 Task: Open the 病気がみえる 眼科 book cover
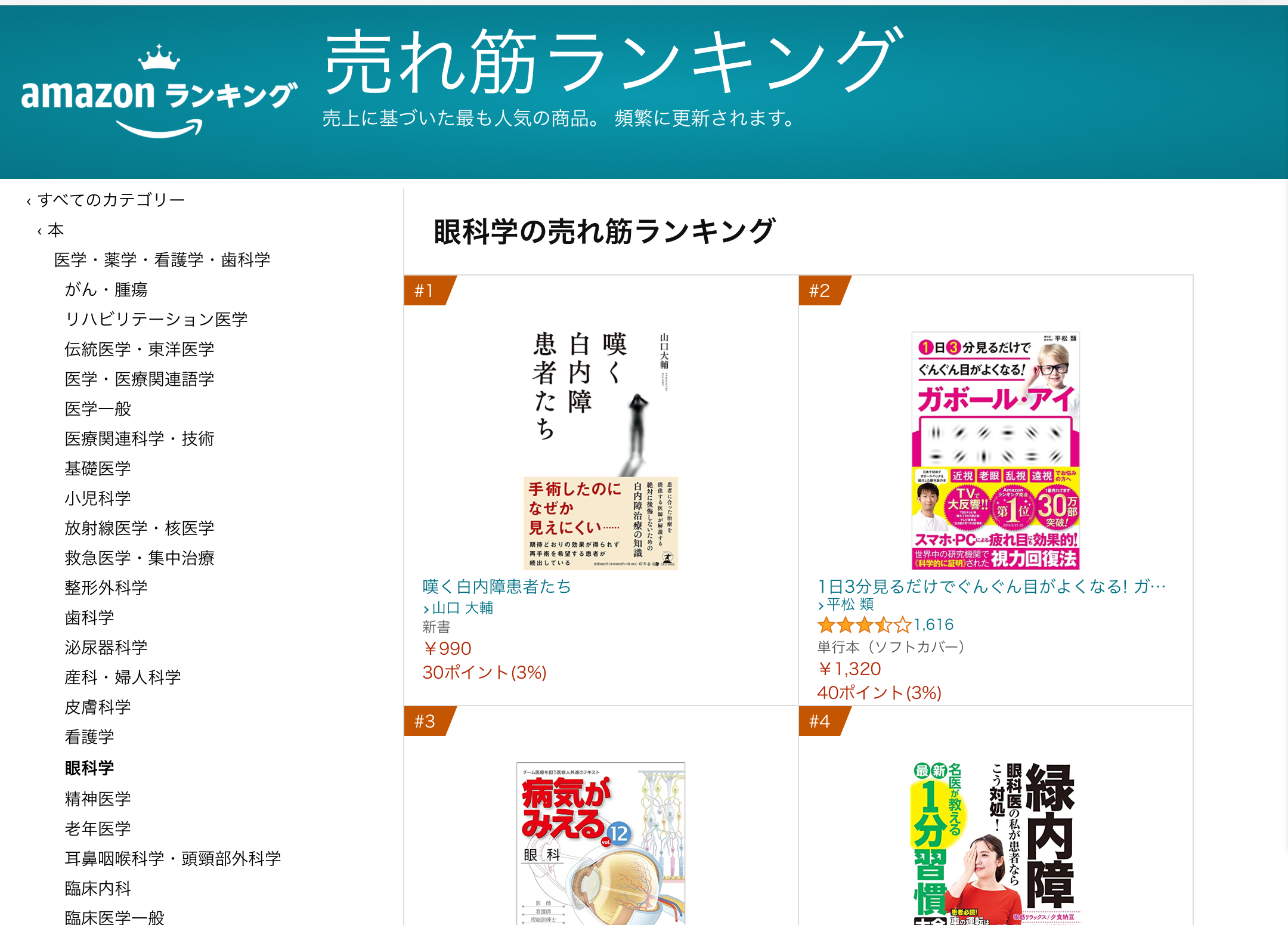[601, 843]
